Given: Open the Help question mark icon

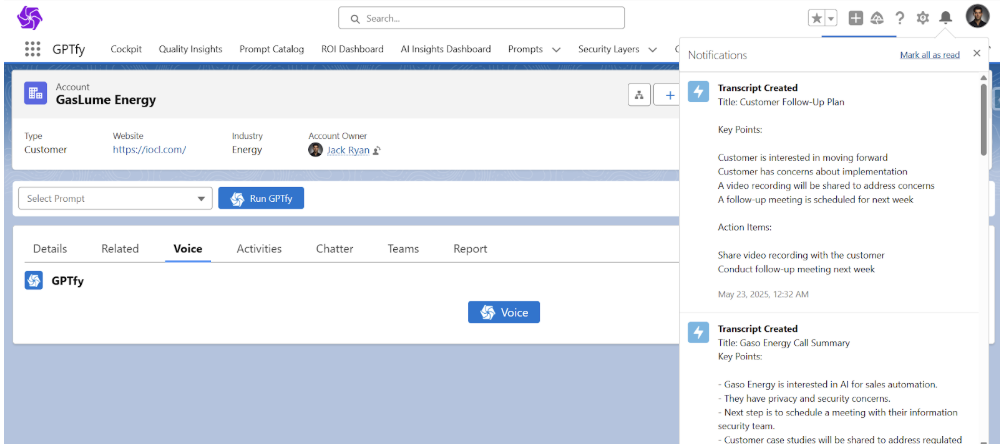Looking at the screenshot, I should point(900,18).
